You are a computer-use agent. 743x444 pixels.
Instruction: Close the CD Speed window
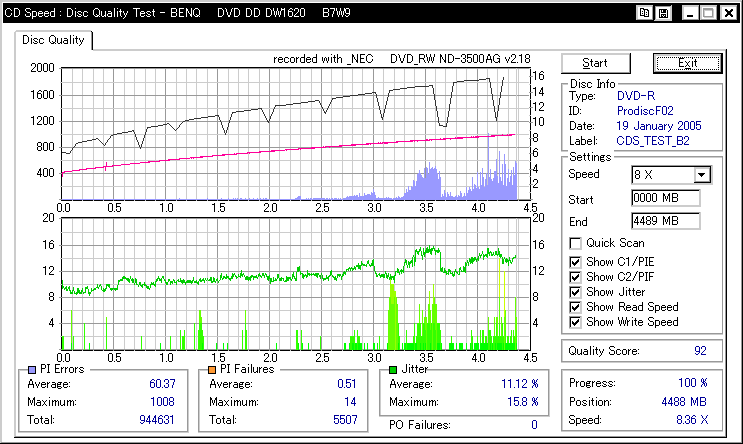pyautogui.click(x=728, y=13)
